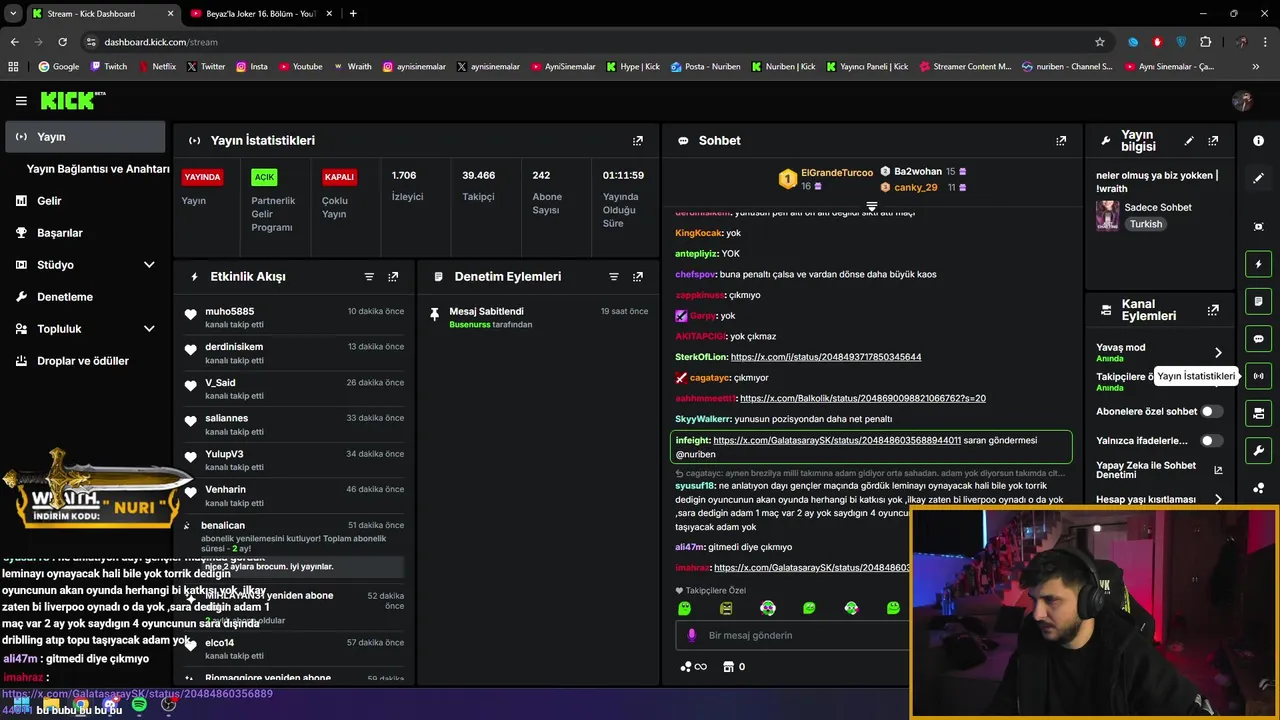
Task: Pop out the Kanal Eylemleri panel
Action: (x=1213, y=310)
